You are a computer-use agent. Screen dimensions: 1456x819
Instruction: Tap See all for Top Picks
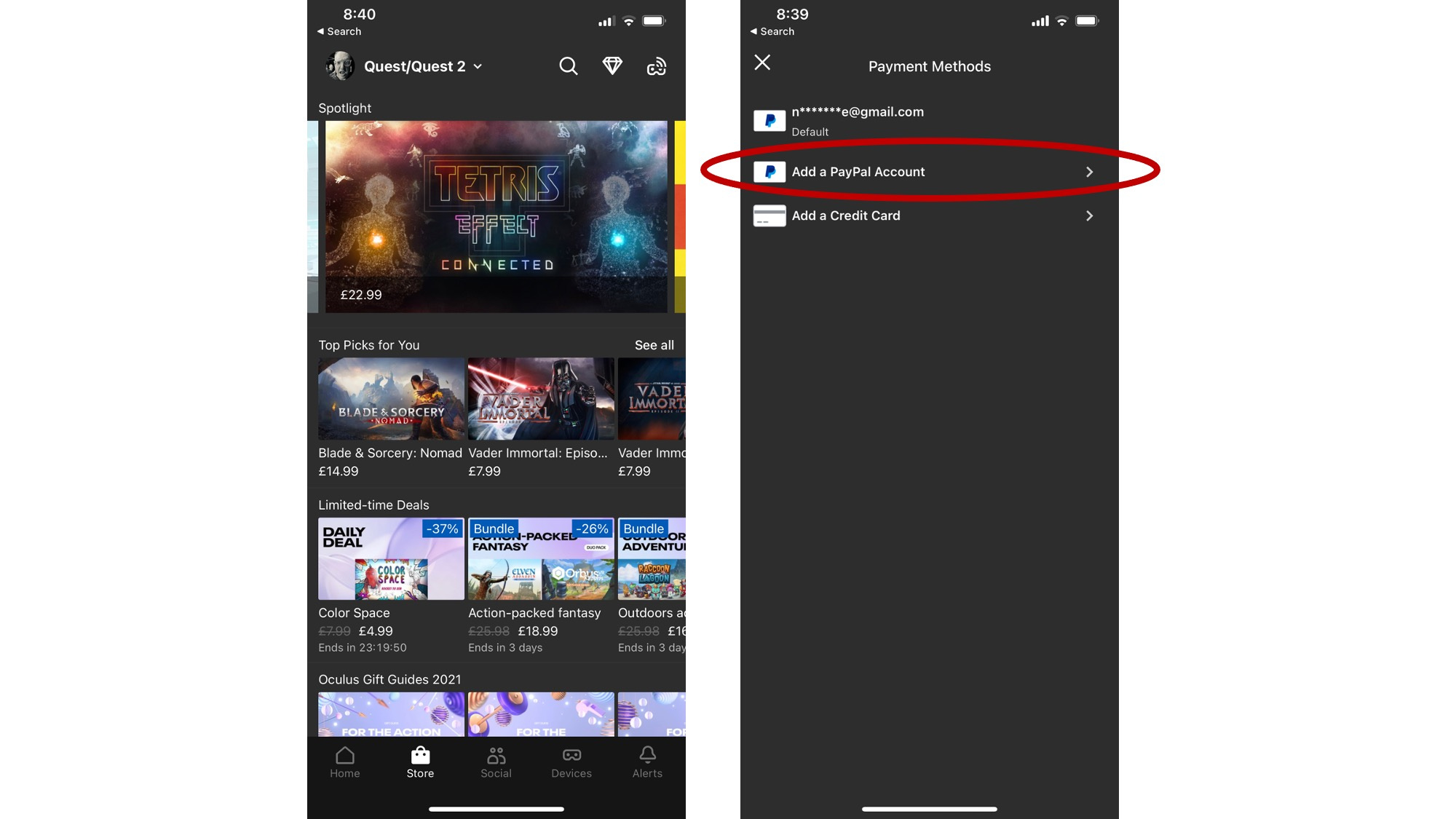point(654,345)
